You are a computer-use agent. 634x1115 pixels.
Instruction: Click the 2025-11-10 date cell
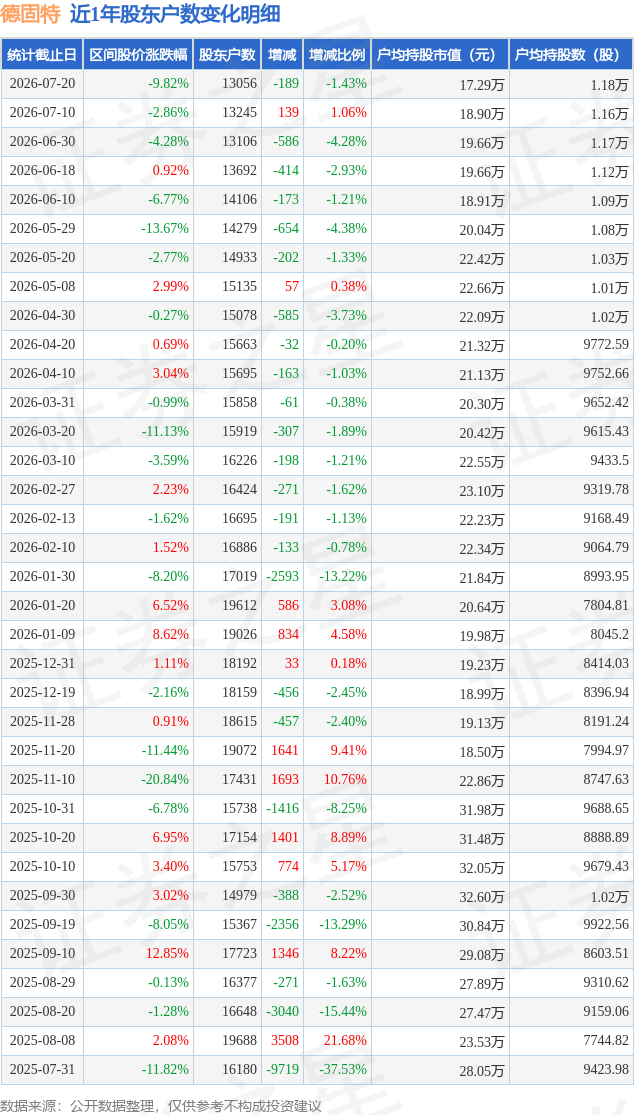[x=43, y=779]
